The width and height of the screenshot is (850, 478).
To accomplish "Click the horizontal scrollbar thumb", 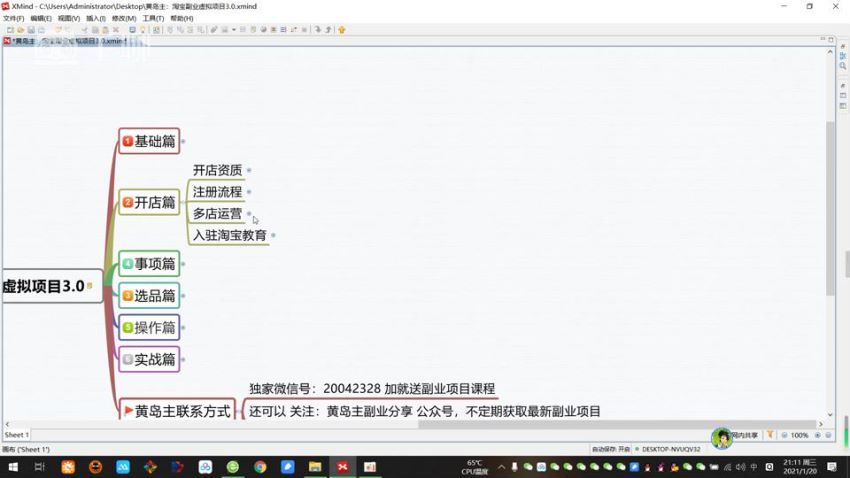I will pos(617,424).
